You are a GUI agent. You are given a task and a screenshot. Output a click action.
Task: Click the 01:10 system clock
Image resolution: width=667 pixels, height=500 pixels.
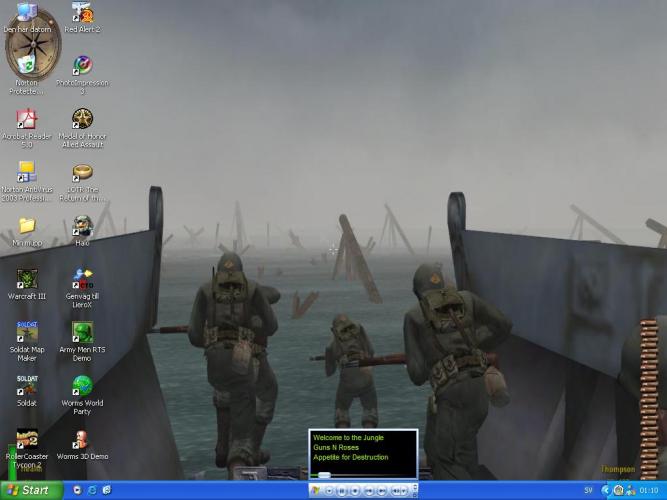pos(649,491)
